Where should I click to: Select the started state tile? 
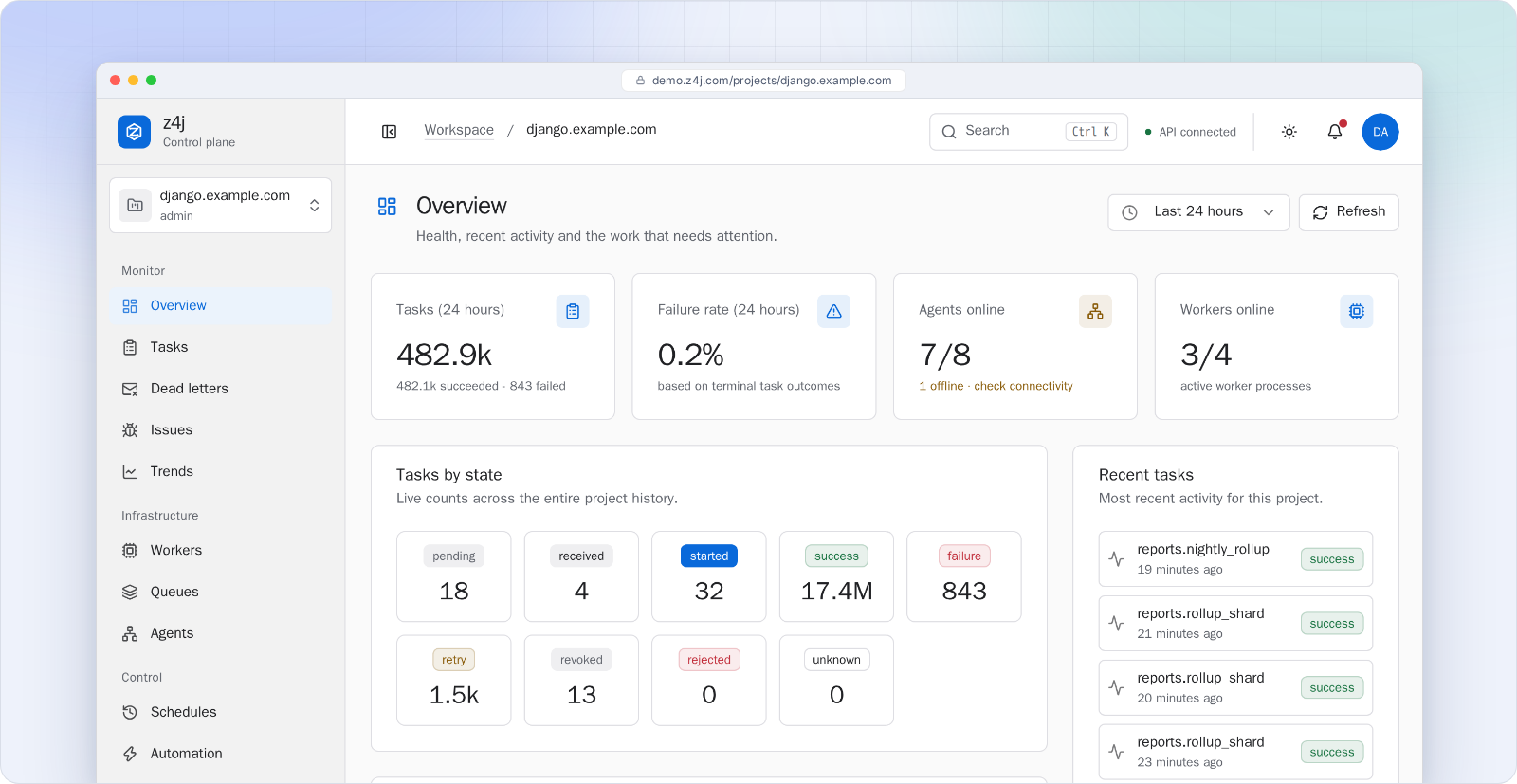point(709,576)
